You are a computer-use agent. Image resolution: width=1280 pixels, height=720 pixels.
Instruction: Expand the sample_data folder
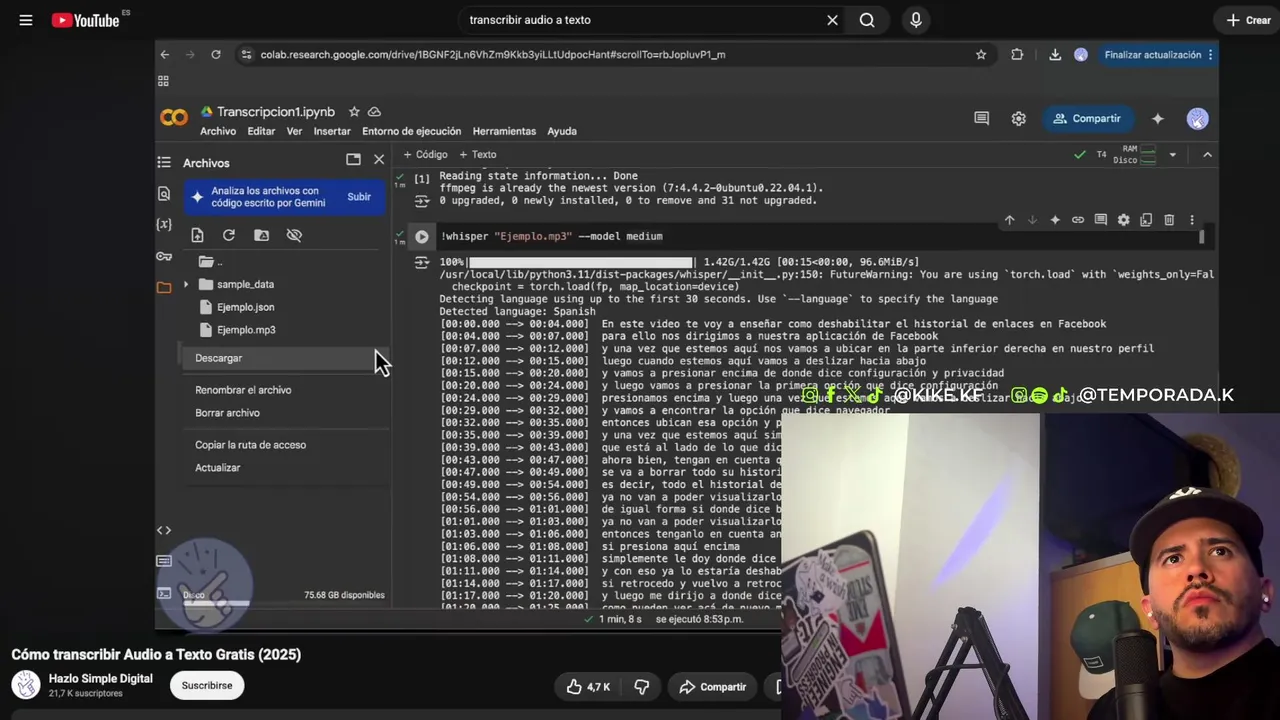pyautogui.click(x=185, y=285)
